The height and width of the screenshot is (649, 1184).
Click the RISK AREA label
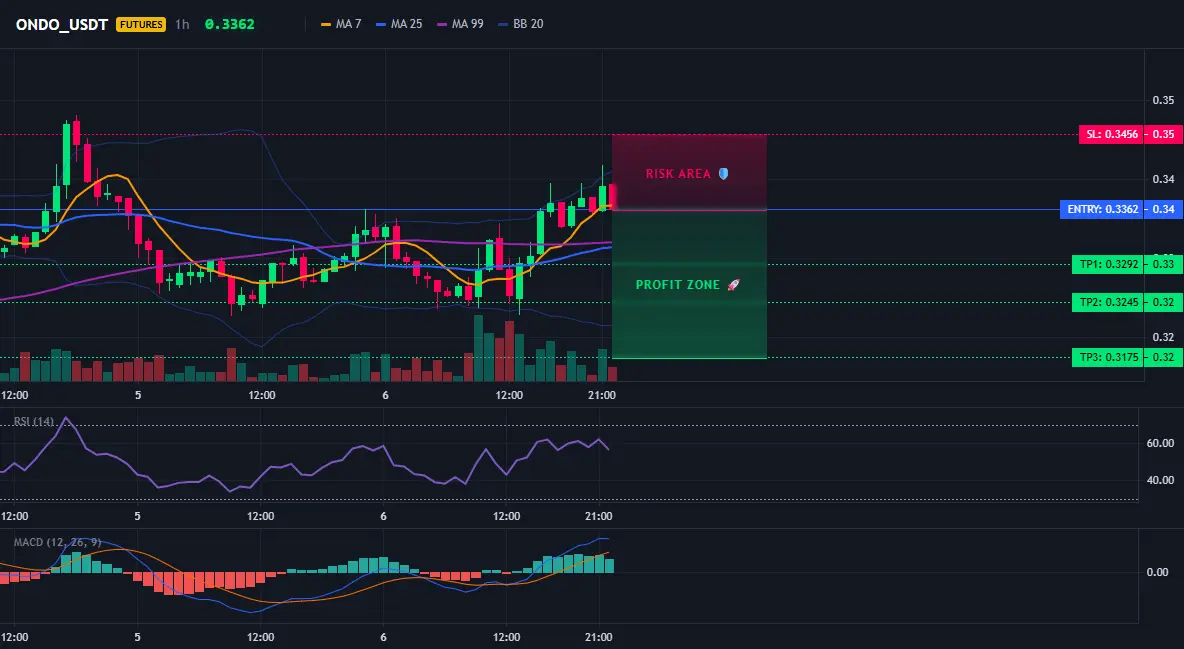tap(678, 174)
